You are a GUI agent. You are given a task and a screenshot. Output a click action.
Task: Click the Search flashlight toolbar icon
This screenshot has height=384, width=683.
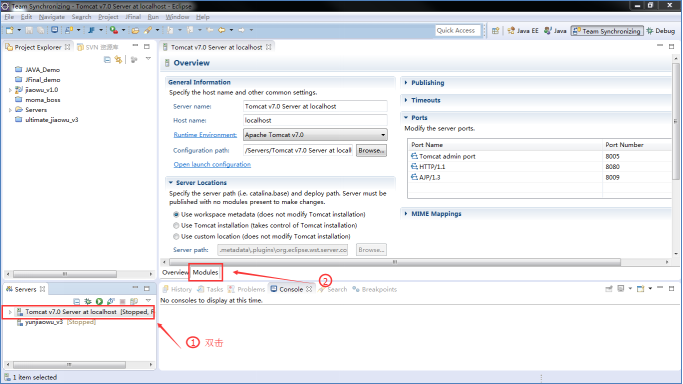148,30
